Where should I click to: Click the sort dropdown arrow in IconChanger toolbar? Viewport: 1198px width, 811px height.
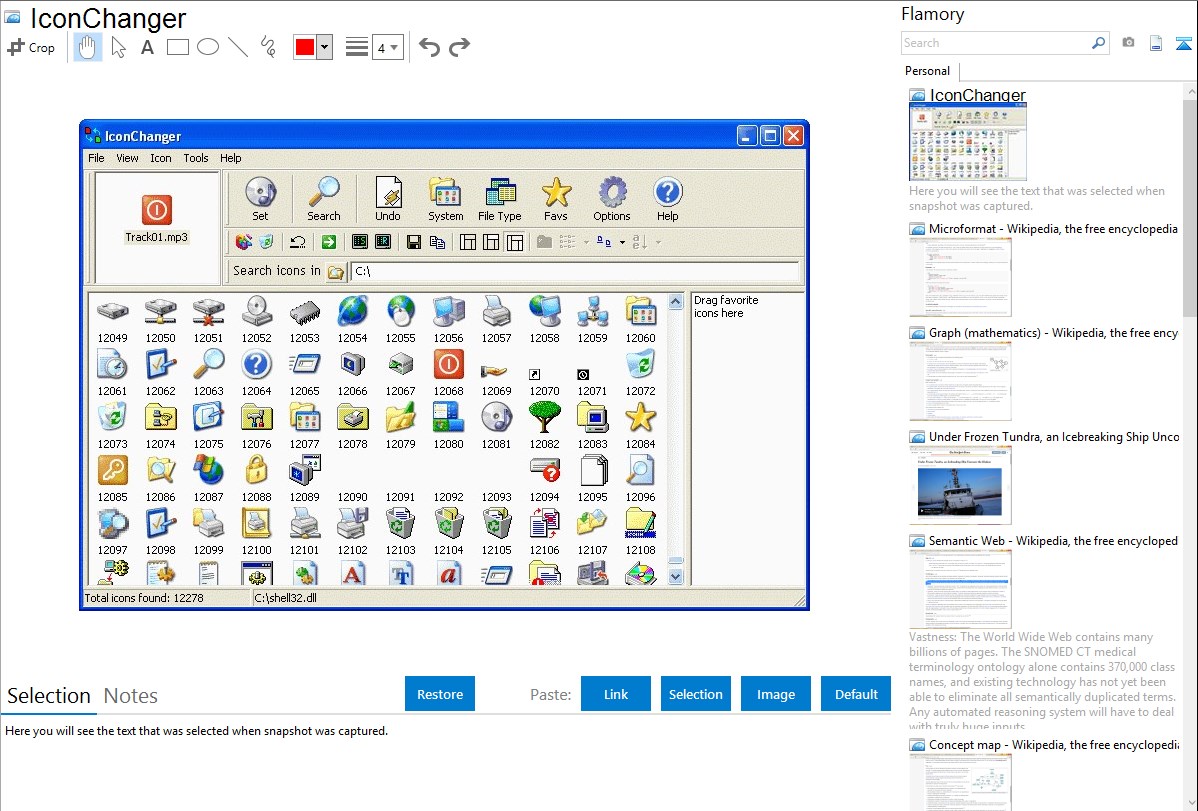point(658,242)
